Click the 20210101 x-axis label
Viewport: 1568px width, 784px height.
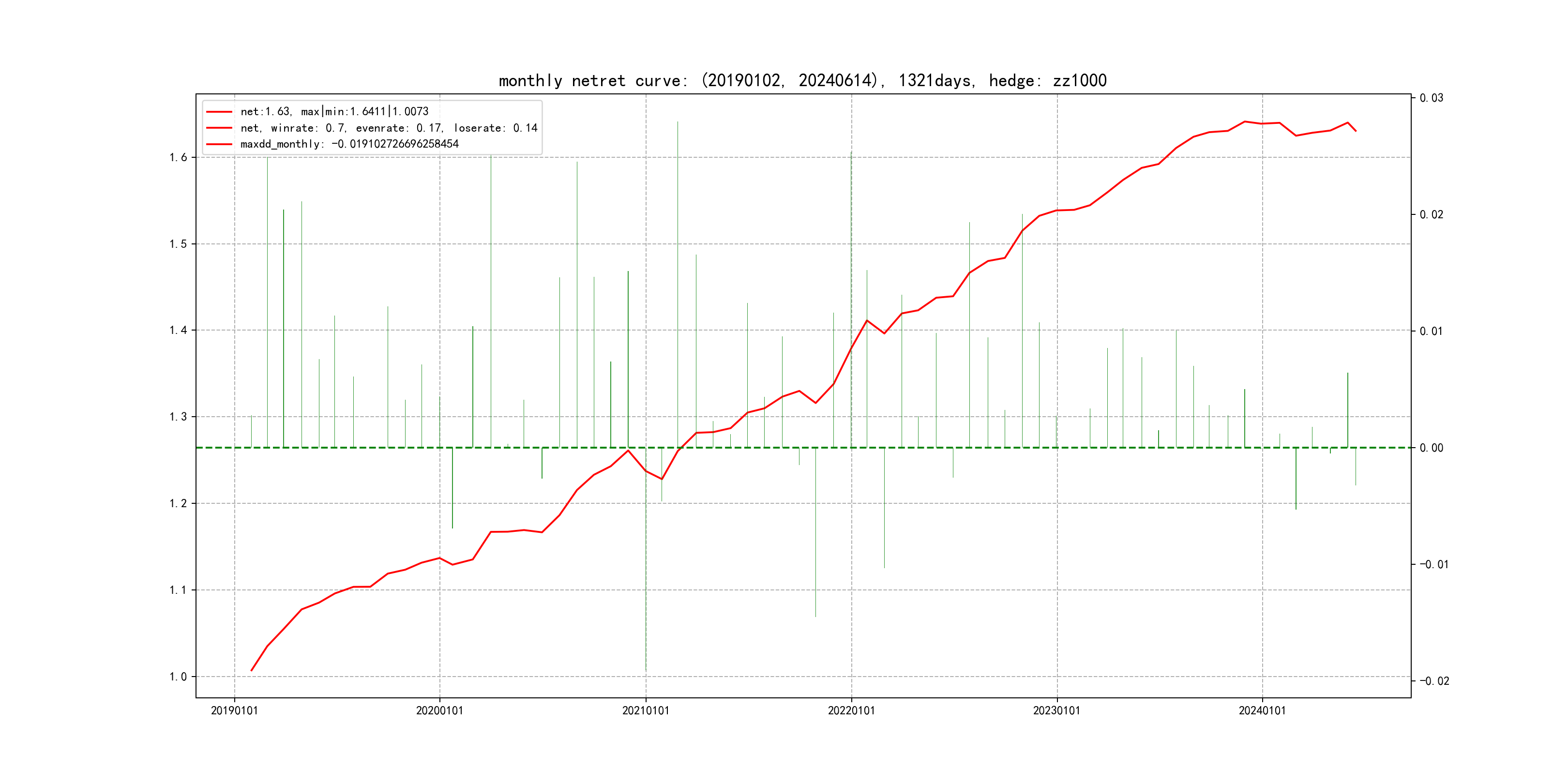(x=645, y=710)
